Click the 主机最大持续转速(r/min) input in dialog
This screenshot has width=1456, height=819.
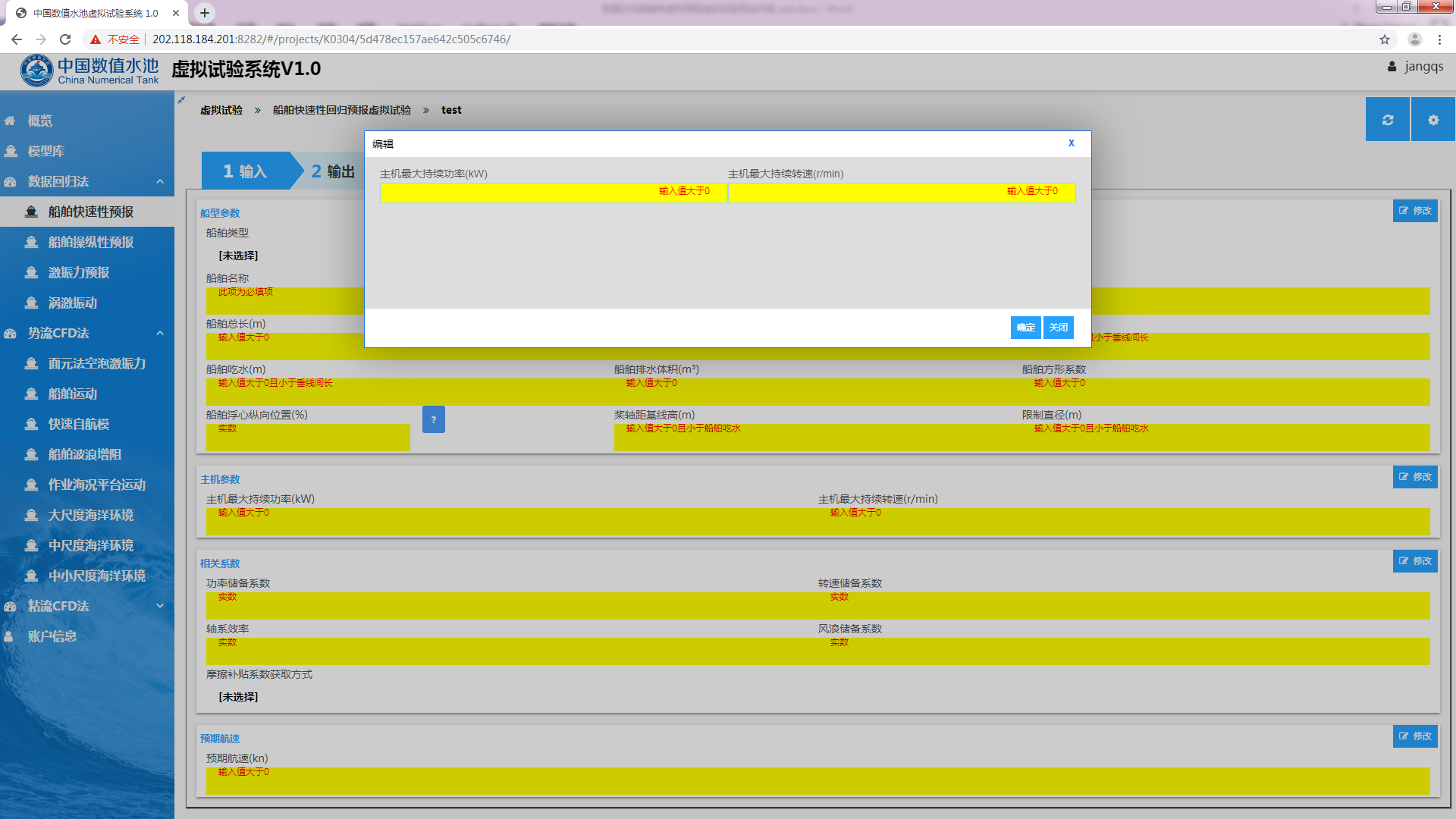click(901, 193)
